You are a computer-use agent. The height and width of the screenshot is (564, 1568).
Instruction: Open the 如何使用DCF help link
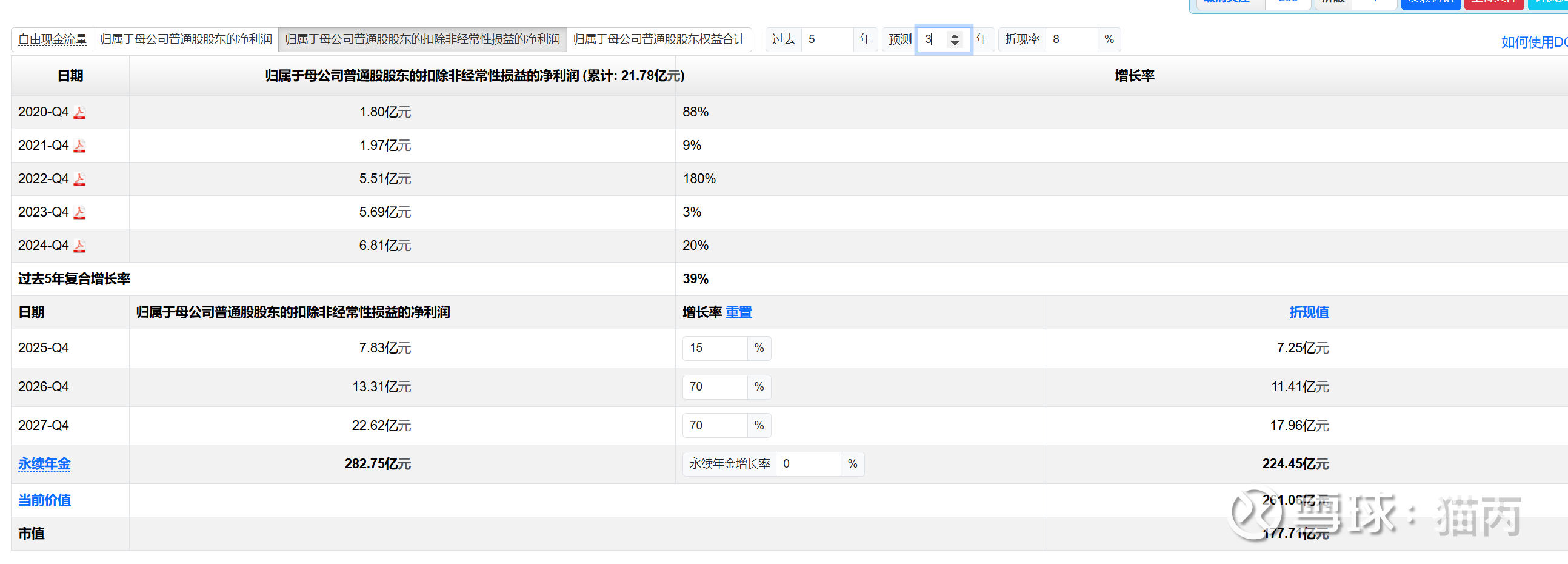click(x=1533, y=42)
